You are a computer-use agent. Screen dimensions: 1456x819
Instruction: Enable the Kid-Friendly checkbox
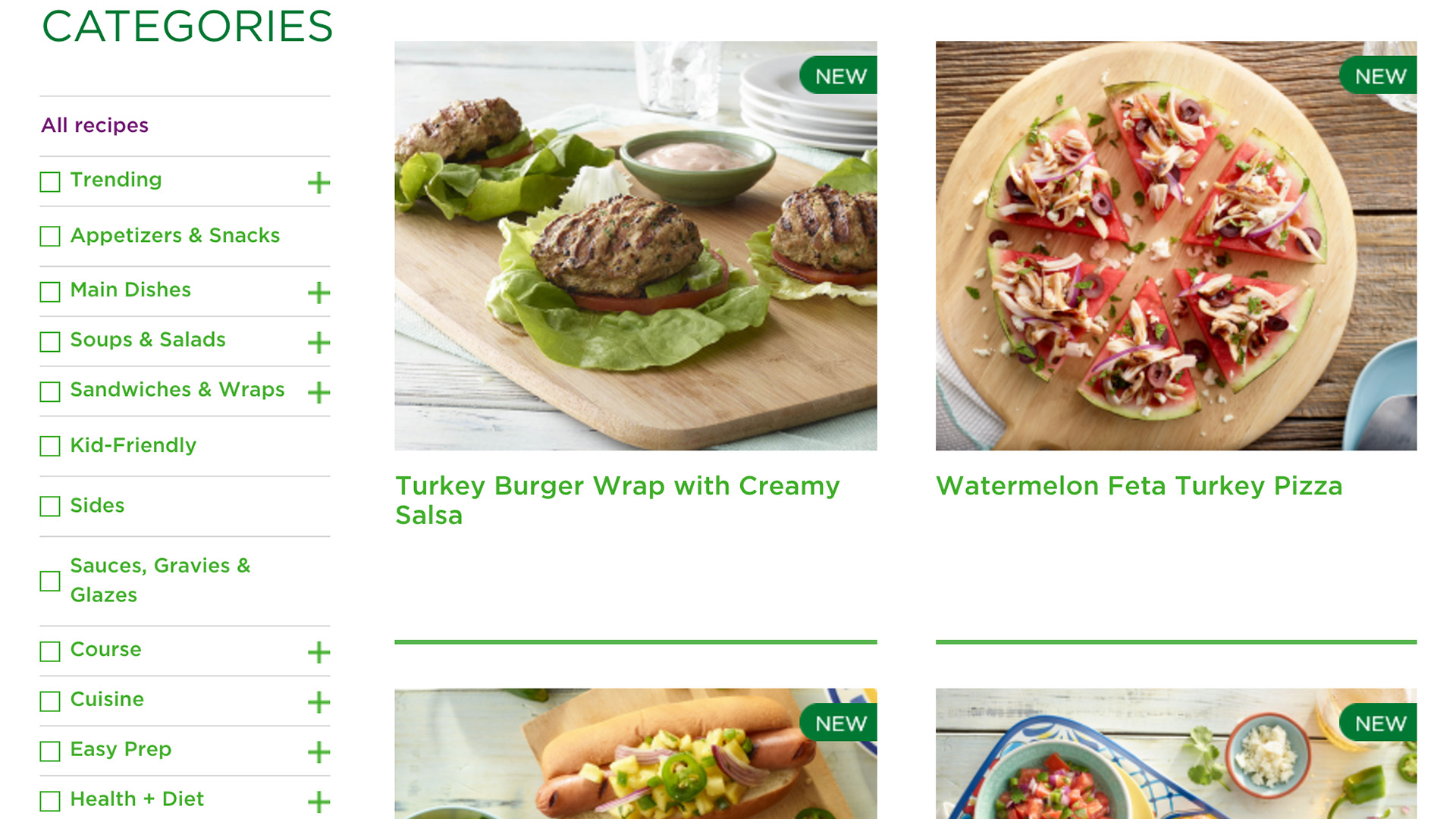pyautogui.click(x=50, y=446)
